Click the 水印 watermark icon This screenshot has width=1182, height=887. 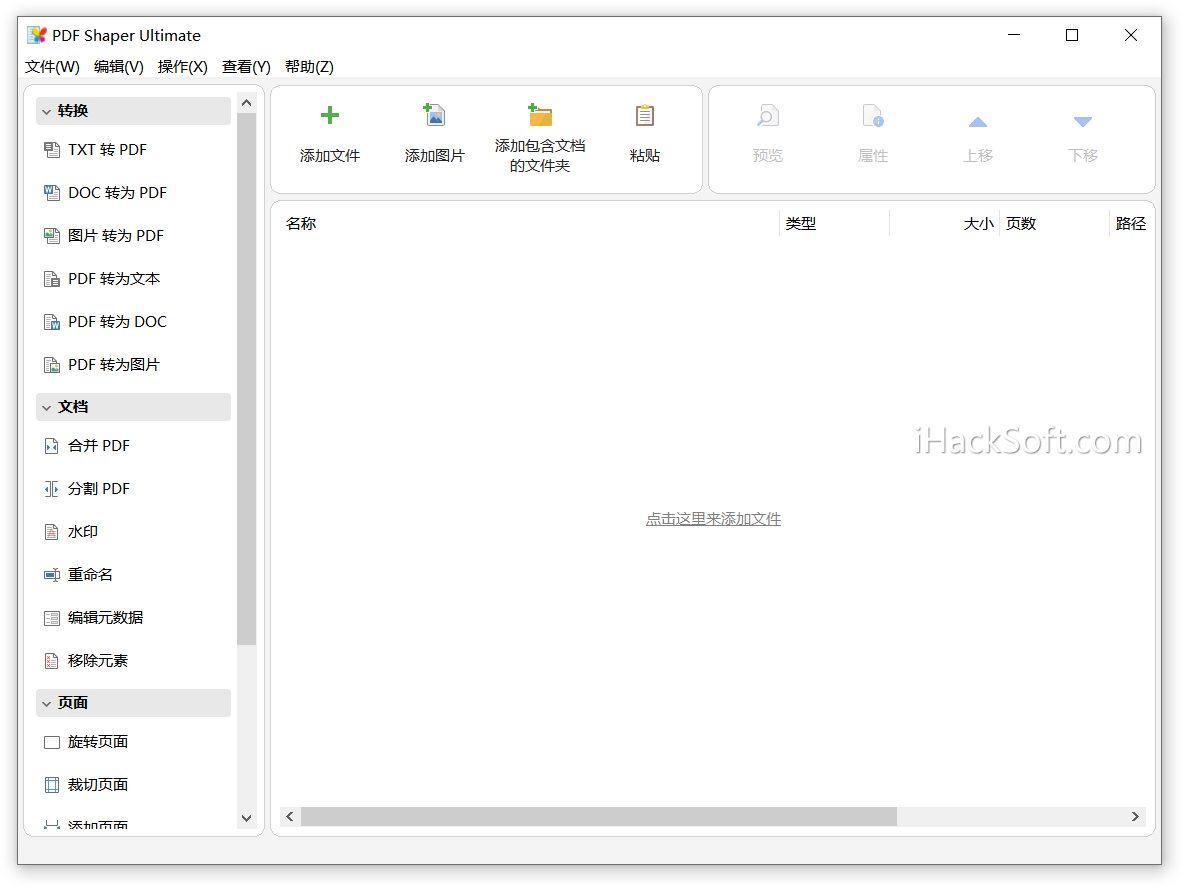coord(52,532)
